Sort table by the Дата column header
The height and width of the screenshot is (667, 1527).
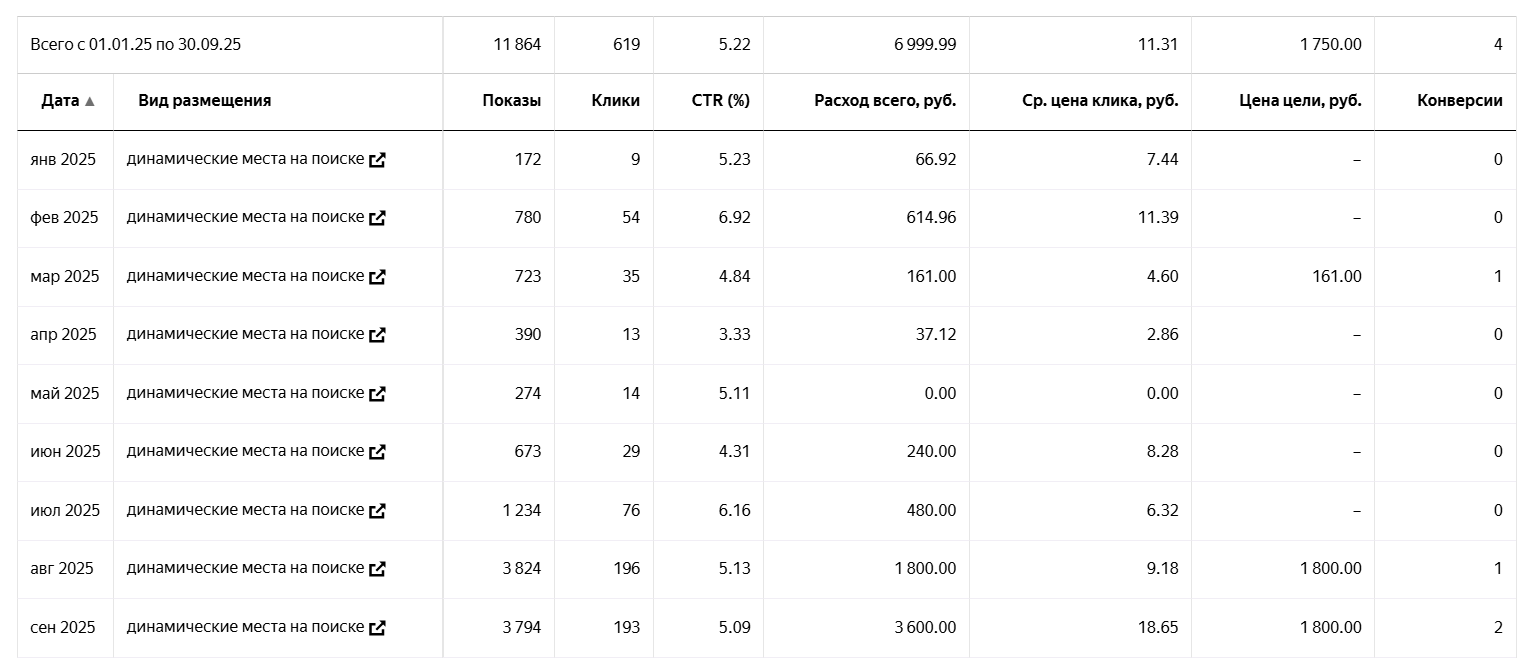click(60, 101)
